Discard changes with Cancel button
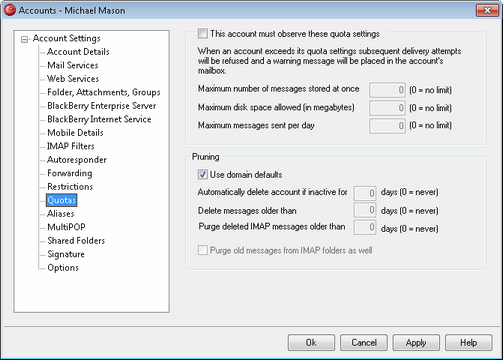This screenshot has width=503, height=360. coord(364,343)
